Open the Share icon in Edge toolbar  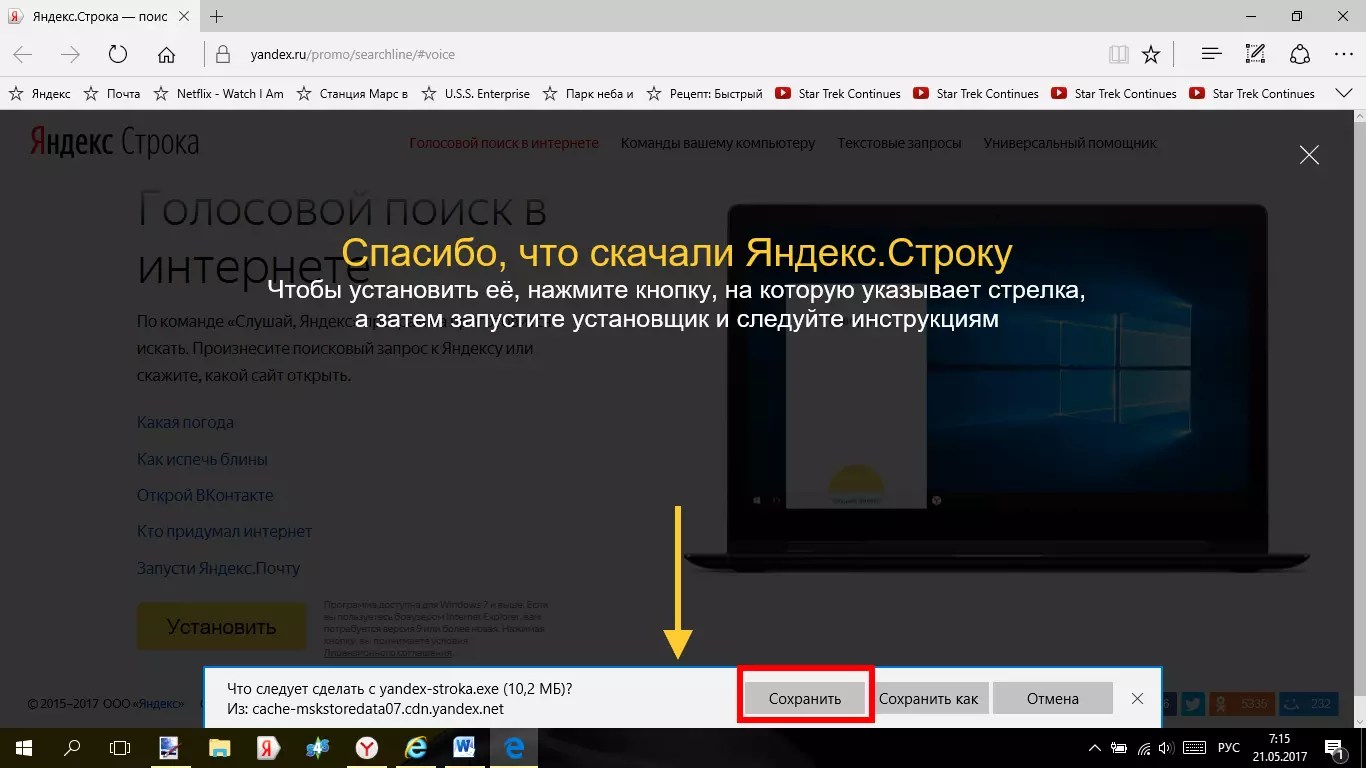1299,54
